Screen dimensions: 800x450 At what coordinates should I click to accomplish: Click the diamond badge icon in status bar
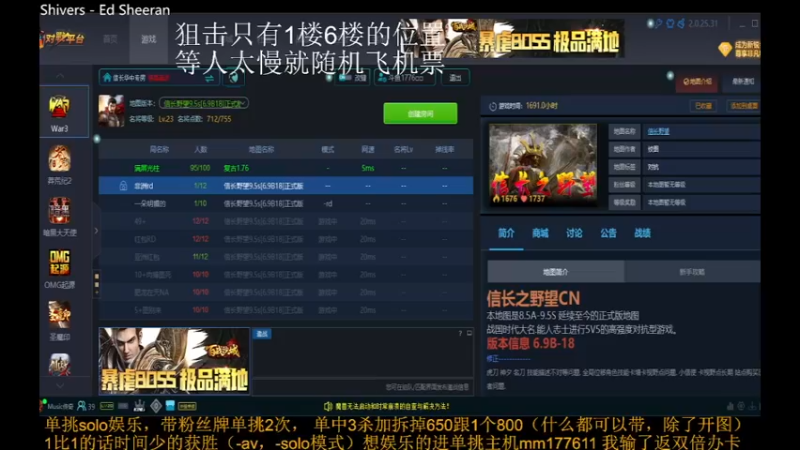(x=156, y=406)
